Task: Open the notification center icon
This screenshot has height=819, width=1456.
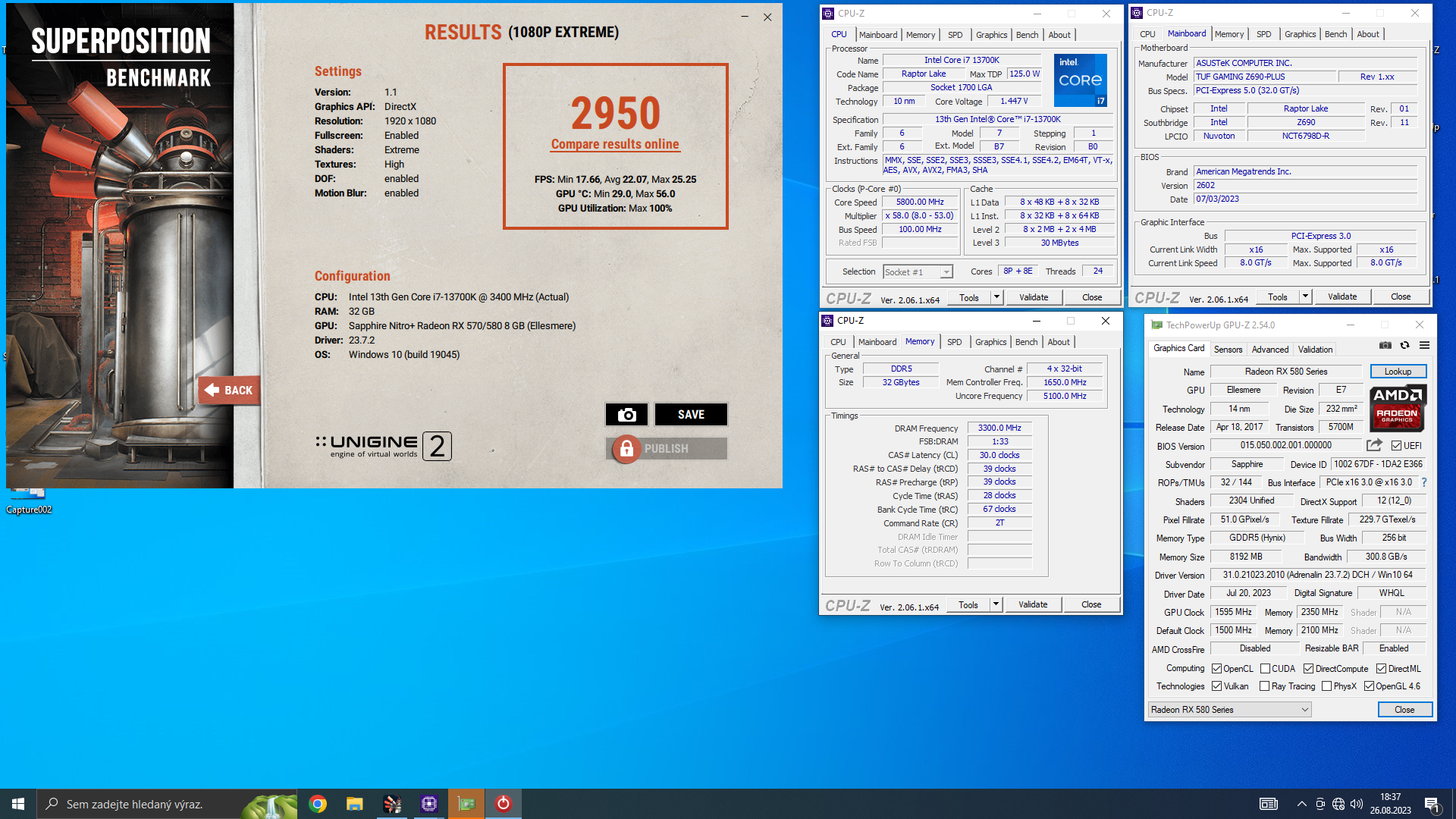Action: click(x=1432, y=804)
